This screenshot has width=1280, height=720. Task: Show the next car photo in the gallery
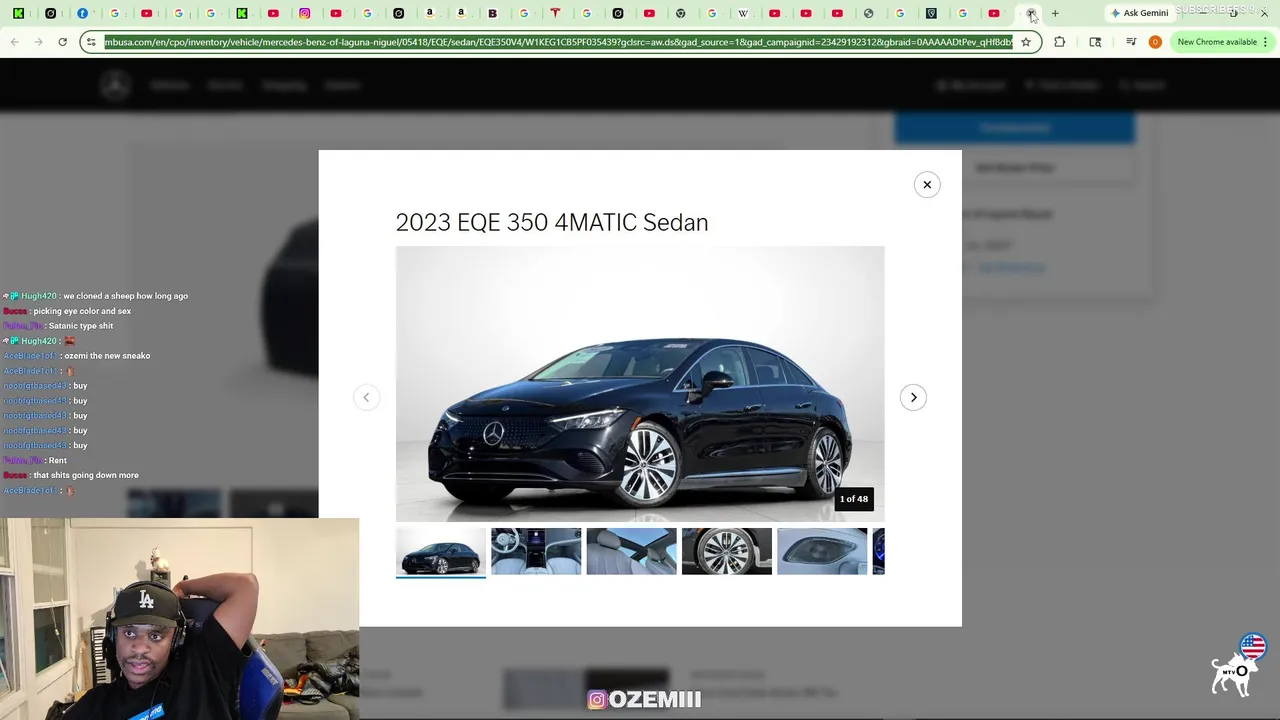click(913, 397)
